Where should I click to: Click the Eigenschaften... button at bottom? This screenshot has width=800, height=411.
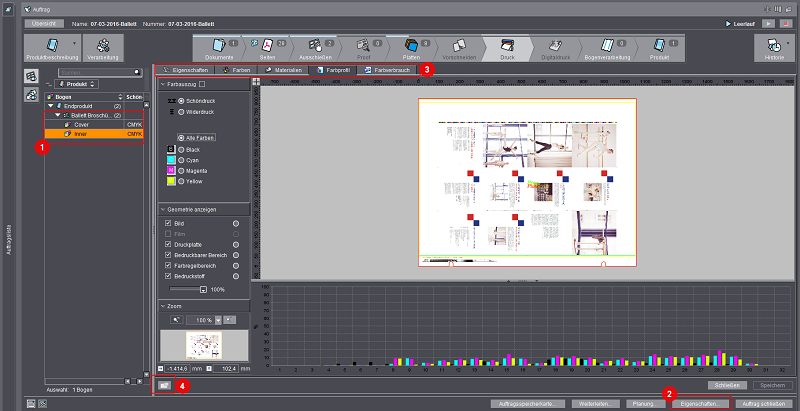click(x=697, y=403)
